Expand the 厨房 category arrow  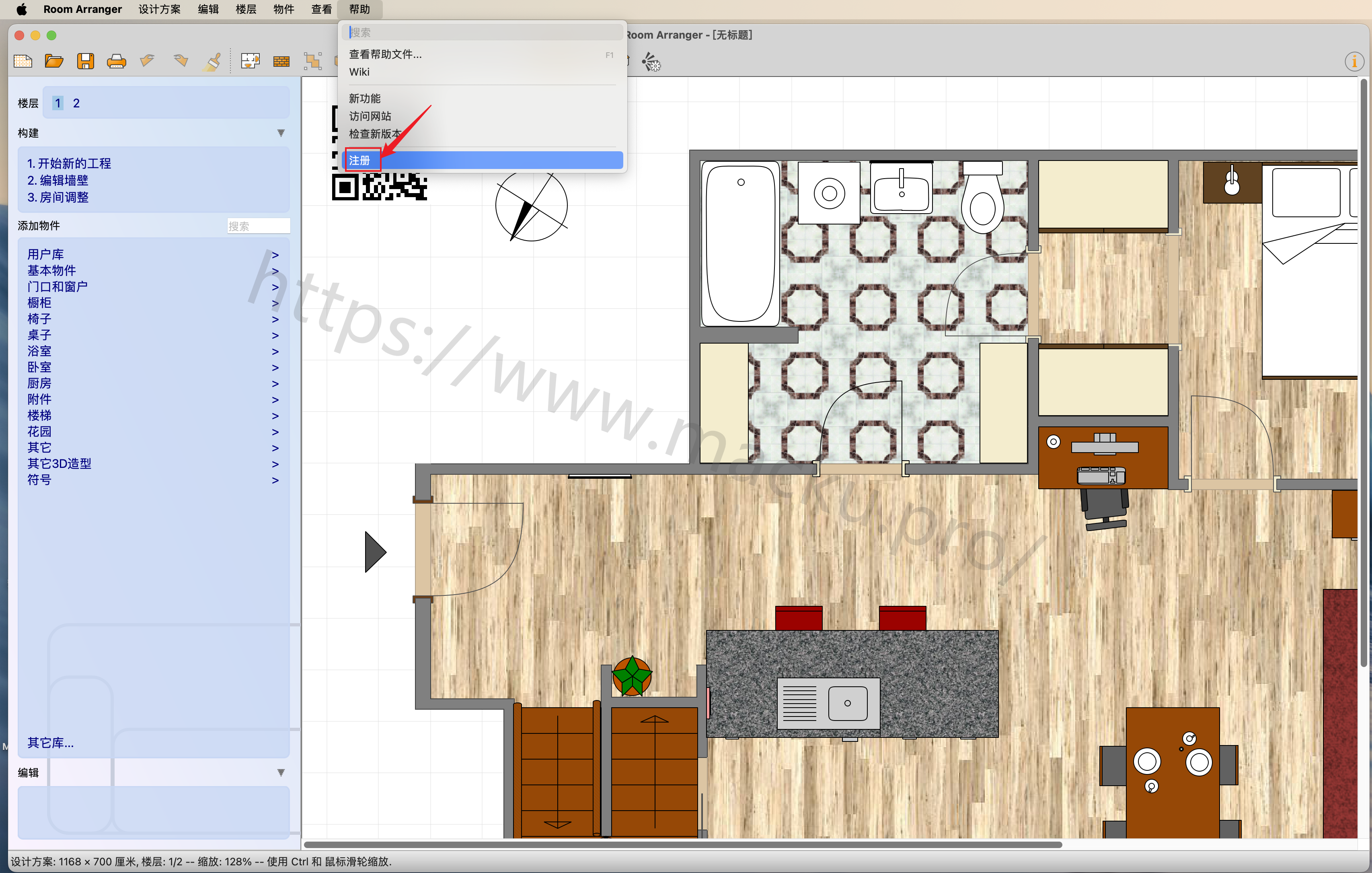point(275,384)
